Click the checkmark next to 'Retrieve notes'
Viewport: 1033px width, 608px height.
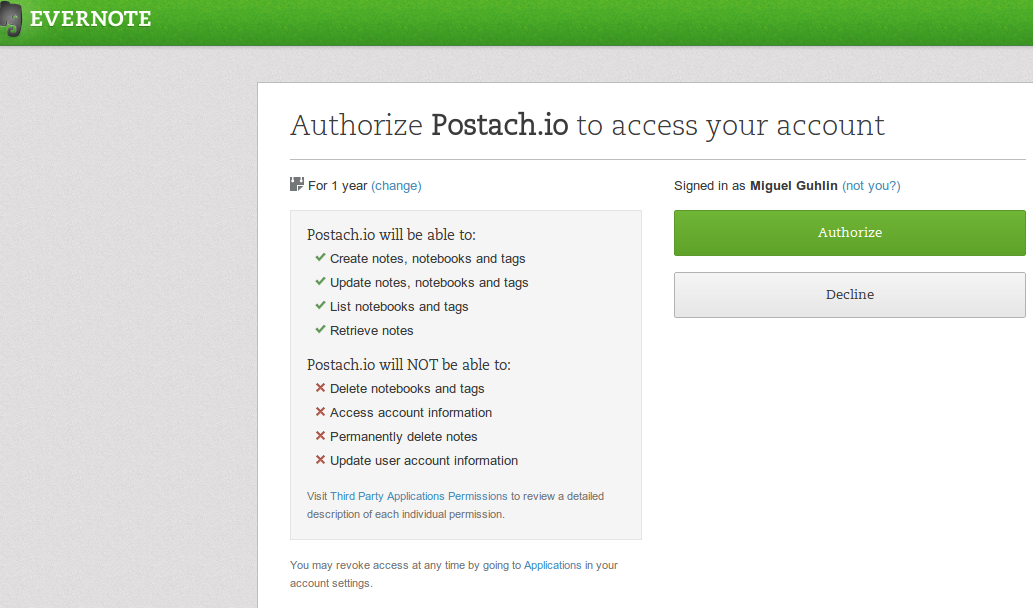point(320,329)
